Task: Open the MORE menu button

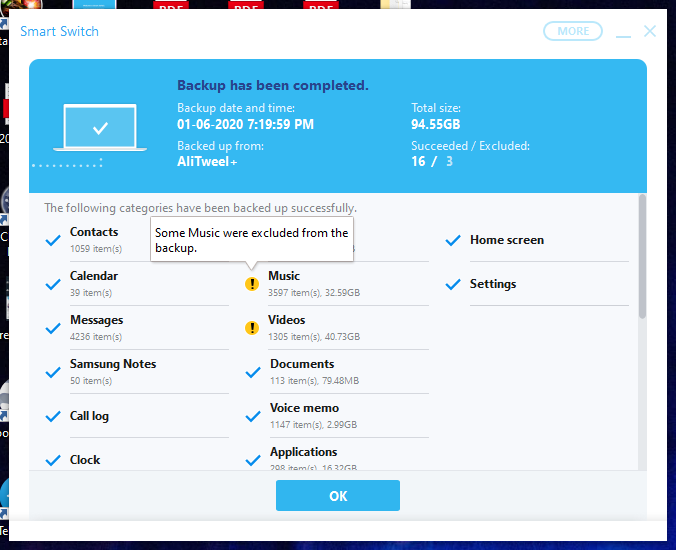Action: [573, 31]
